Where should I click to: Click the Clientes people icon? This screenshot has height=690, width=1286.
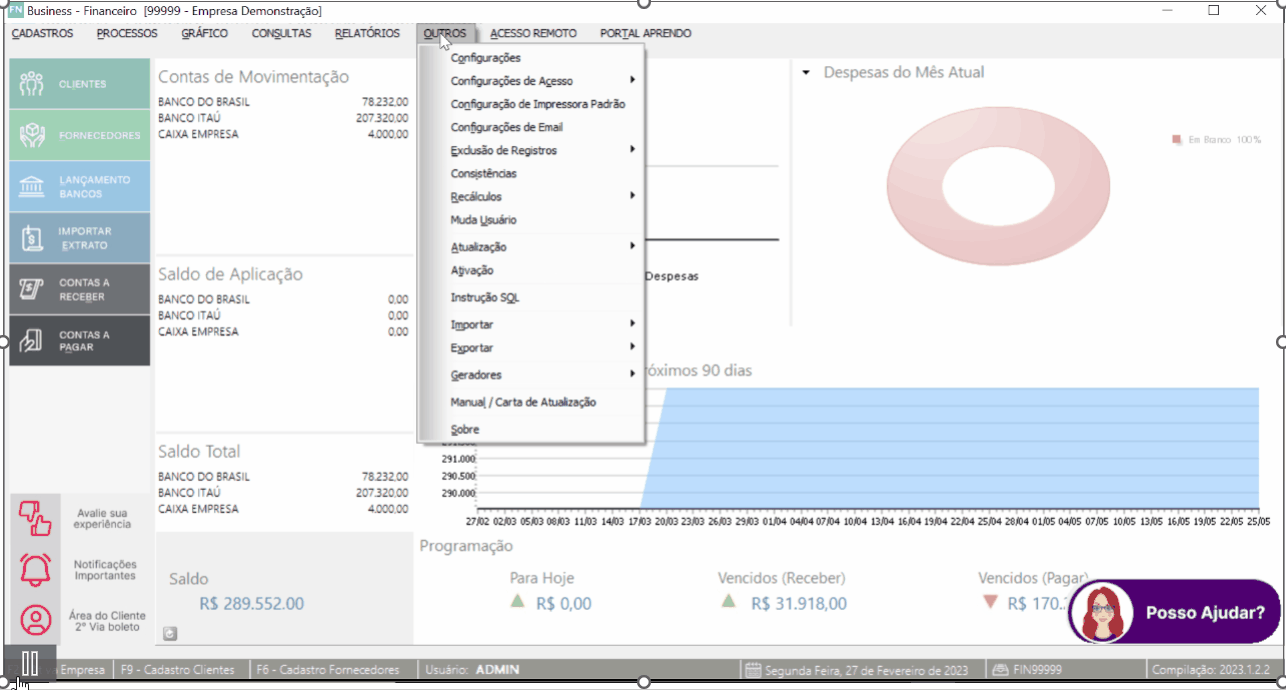tap(32, 84)
